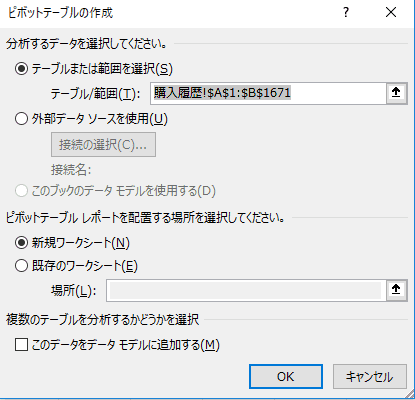Click the キャンセル button
This screenshot has width=415, height=400.
tap(370, 377)
